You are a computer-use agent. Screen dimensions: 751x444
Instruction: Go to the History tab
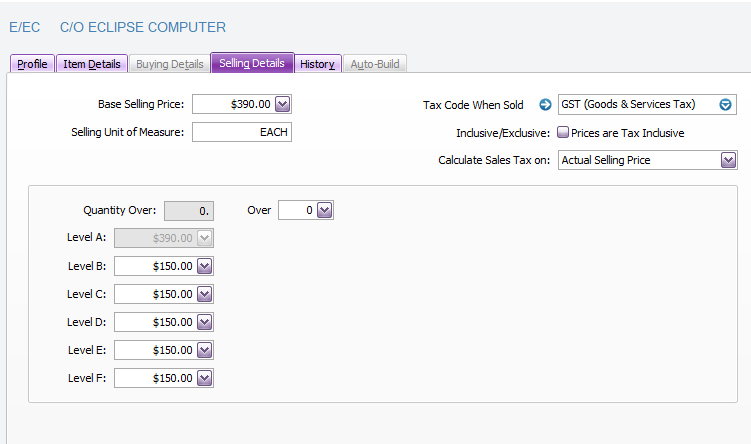click(317, 64)
